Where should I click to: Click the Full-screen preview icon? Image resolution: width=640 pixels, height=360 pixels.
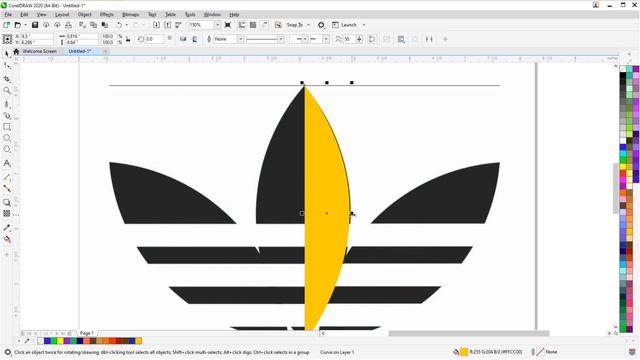228,25
